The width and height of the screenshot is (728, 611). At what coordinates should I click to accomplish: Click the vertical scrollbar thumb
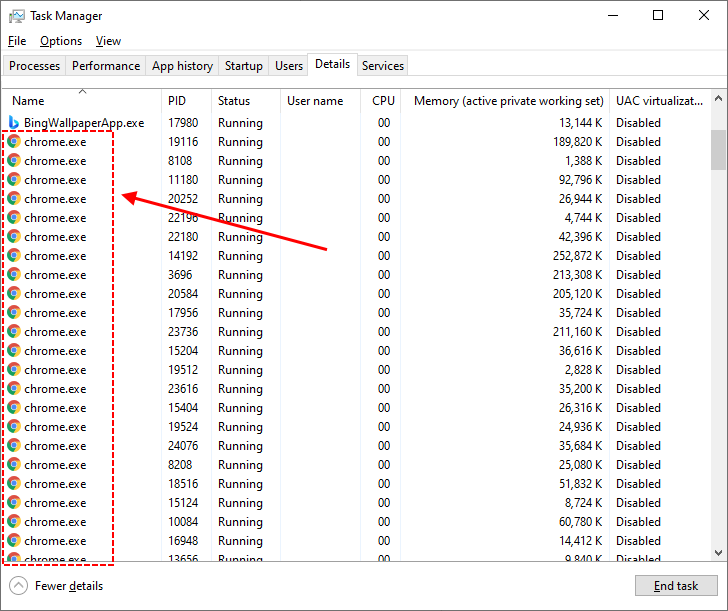718,150
